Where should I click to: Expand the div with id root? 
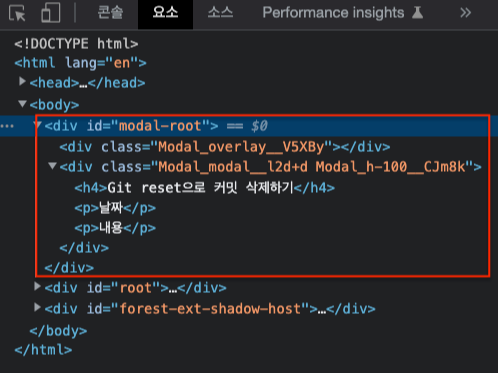(x=37, y=287)
